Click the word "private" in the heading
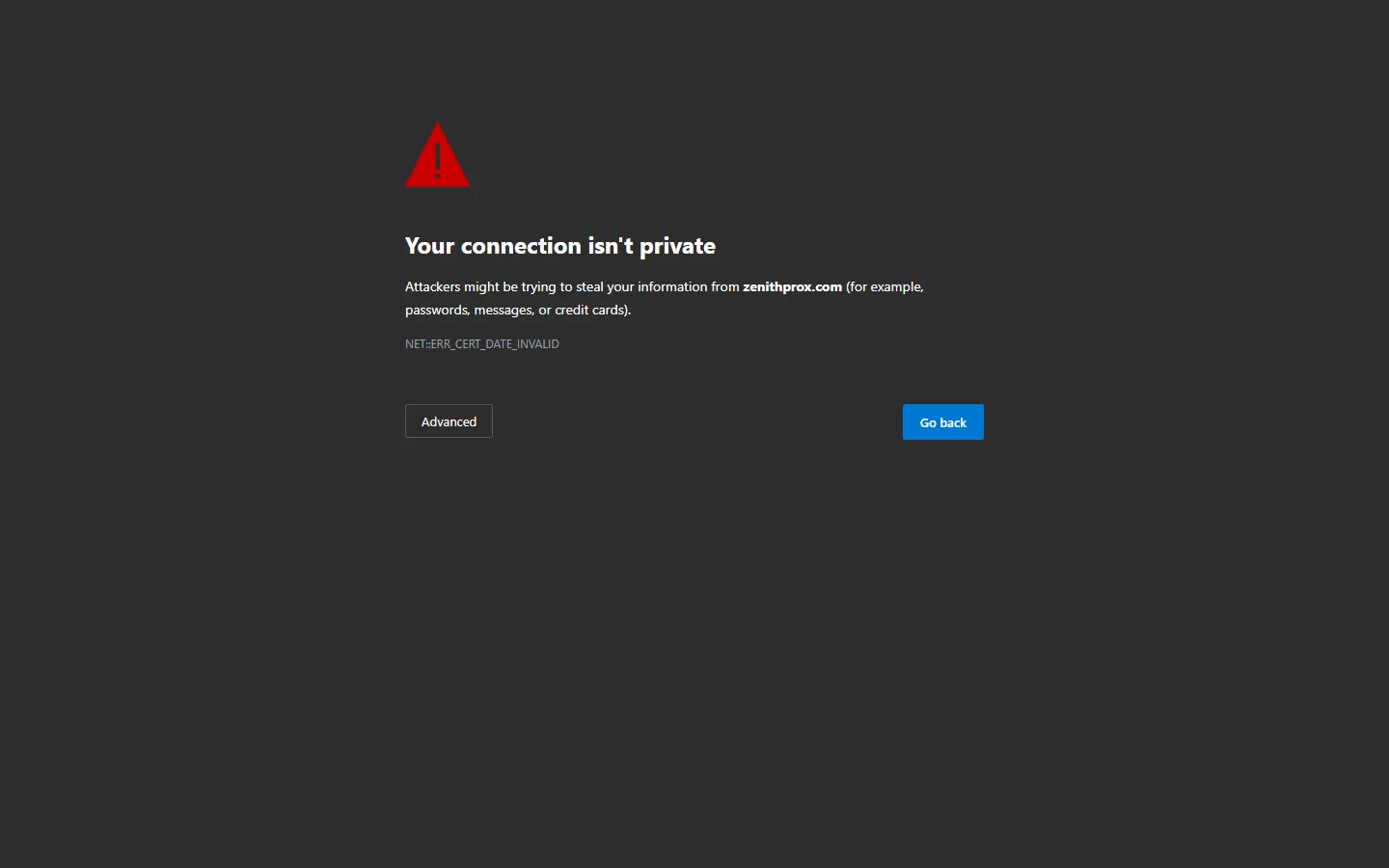 point(677,247)
